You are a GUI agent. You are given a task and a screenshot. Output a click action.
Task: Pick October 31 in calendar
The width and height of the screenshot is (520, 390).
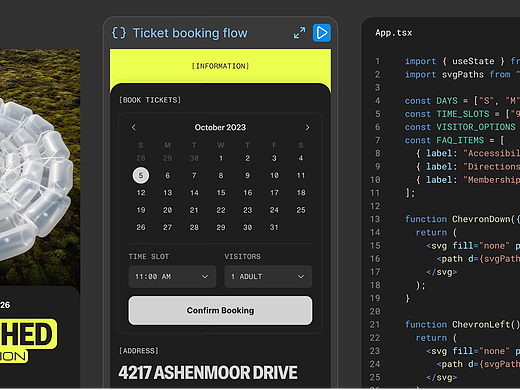(x=274, y=227)
